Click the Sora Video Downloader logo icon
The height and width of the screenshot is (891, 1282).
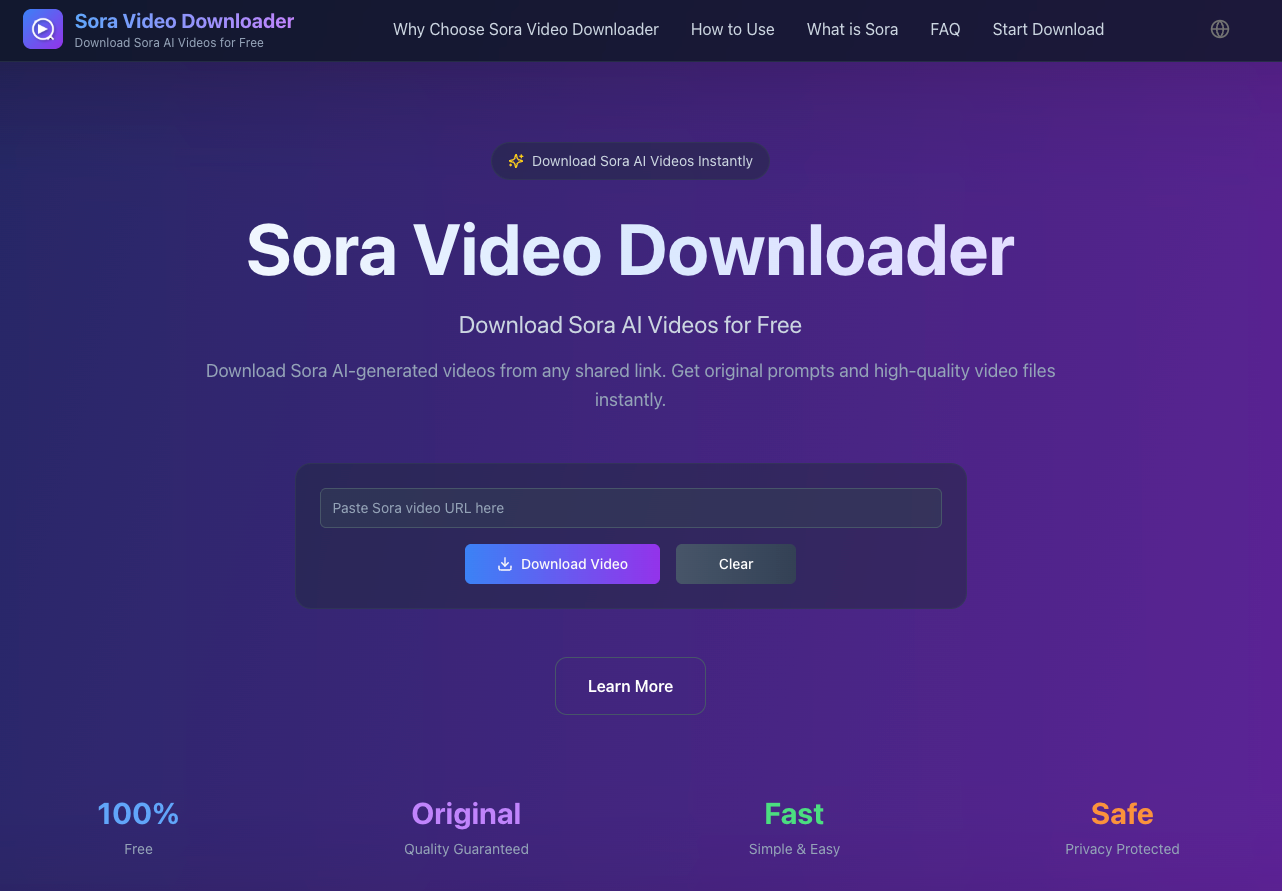(43, 29)
